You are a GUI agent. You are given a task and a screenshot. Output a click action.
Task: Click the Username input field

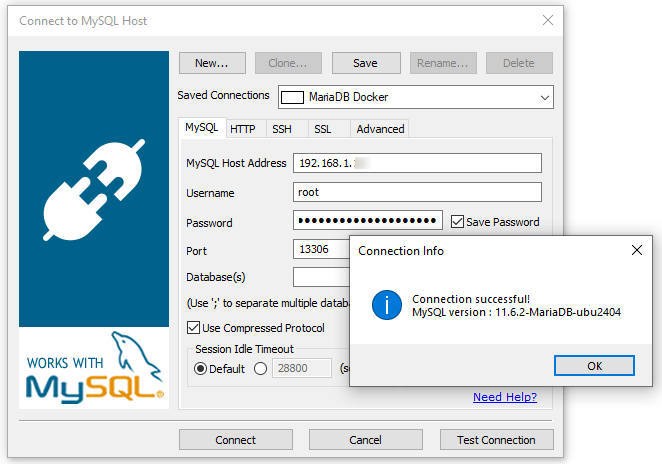(x=416, y=192)
